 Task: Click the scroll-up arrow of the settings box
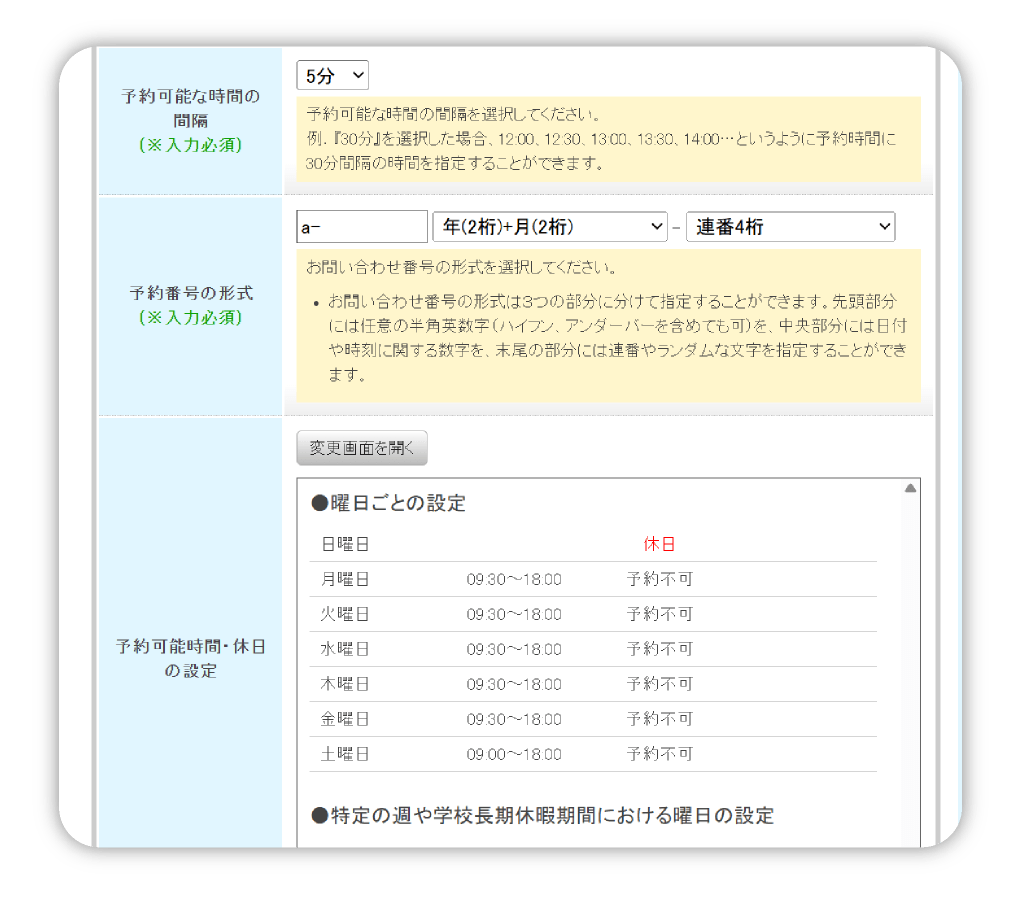click(x=910, y=488)
